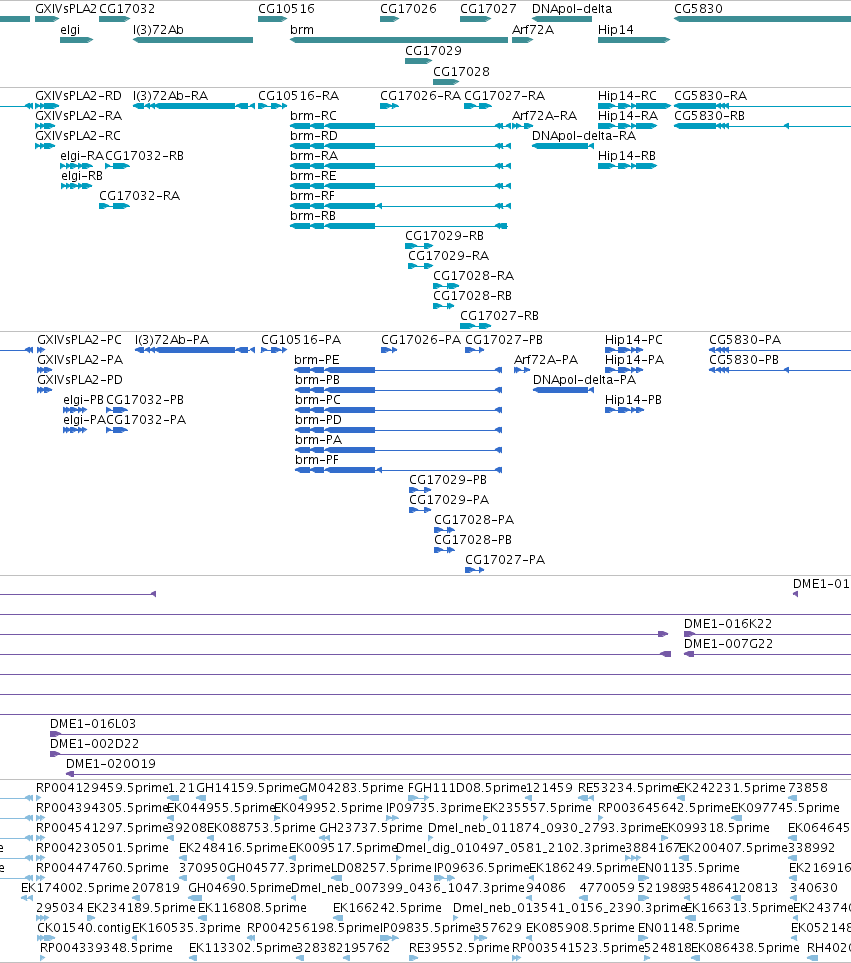Select the 'GH23737.5prime' EST label

[371, 828]
